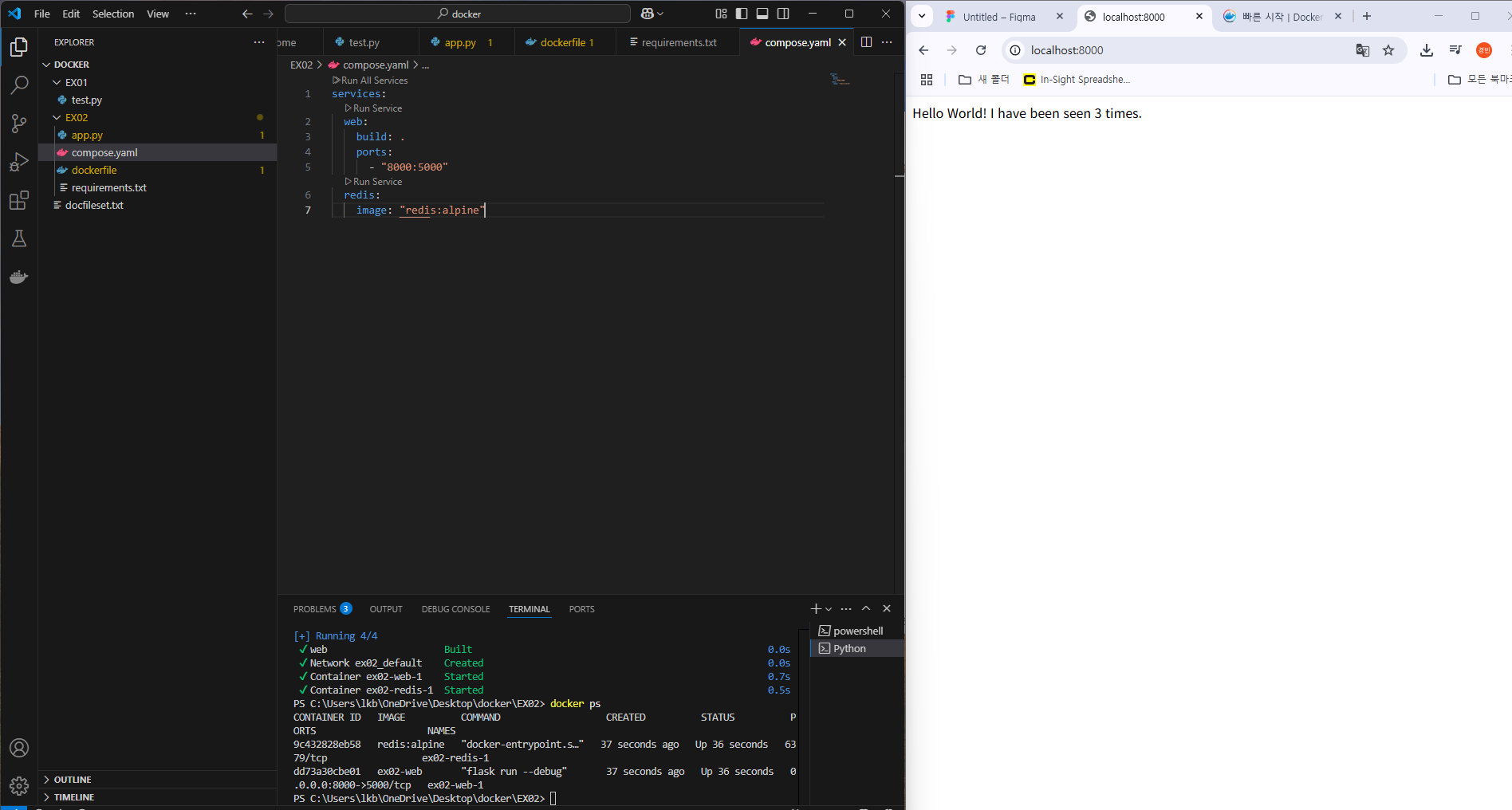This screenshot has width=1512, height=810.
Task: Open the Accounts menu in activity bar
Action: (19, 748)
